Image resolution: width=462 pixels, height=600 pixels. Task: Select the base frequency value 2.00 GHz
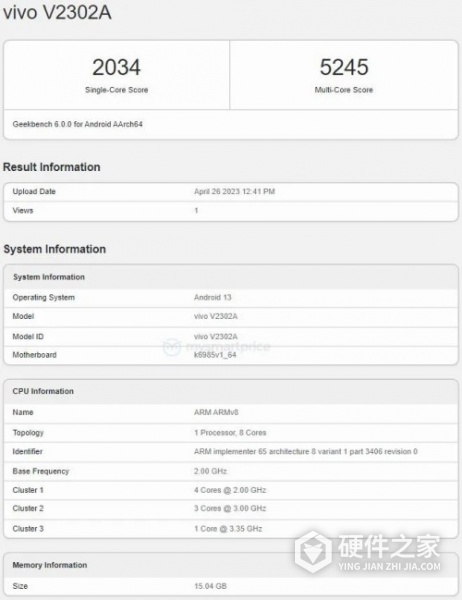(x=211, y=471)
